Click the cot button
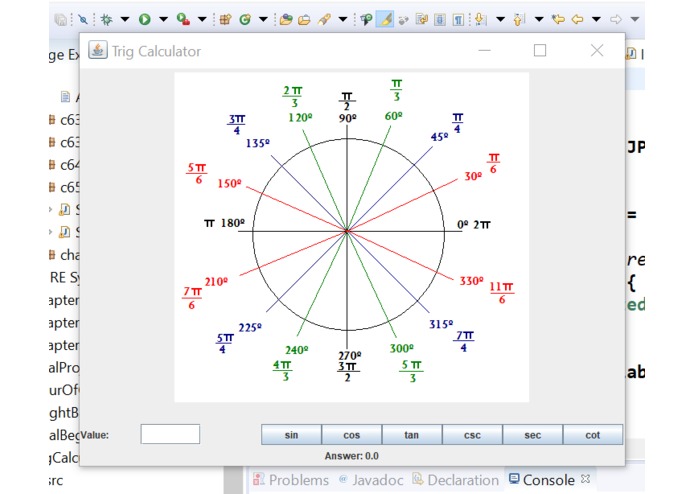Image resolution: width=695 pixels, height=494 pixels. click(593, 435)
